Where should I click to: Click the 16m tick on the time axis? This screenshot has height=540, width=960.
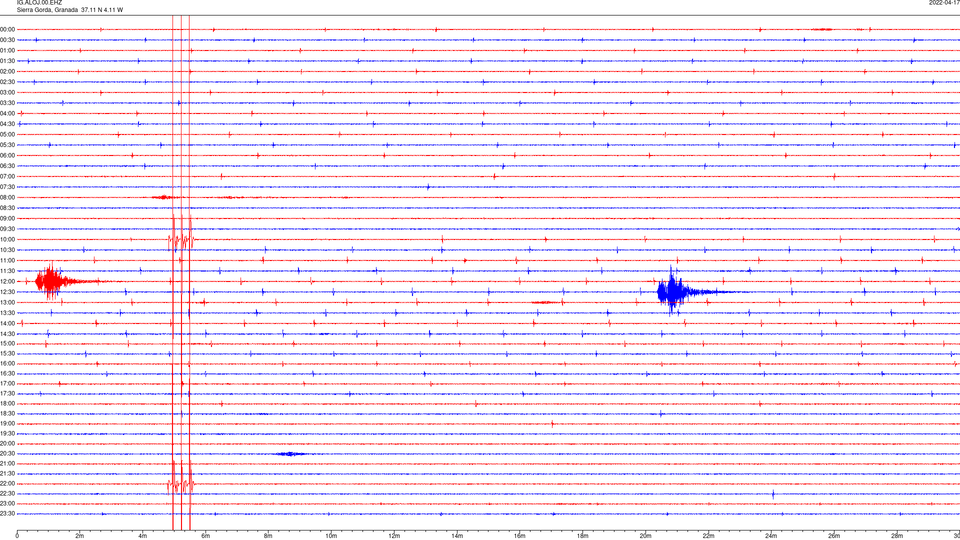pos(520,536)
